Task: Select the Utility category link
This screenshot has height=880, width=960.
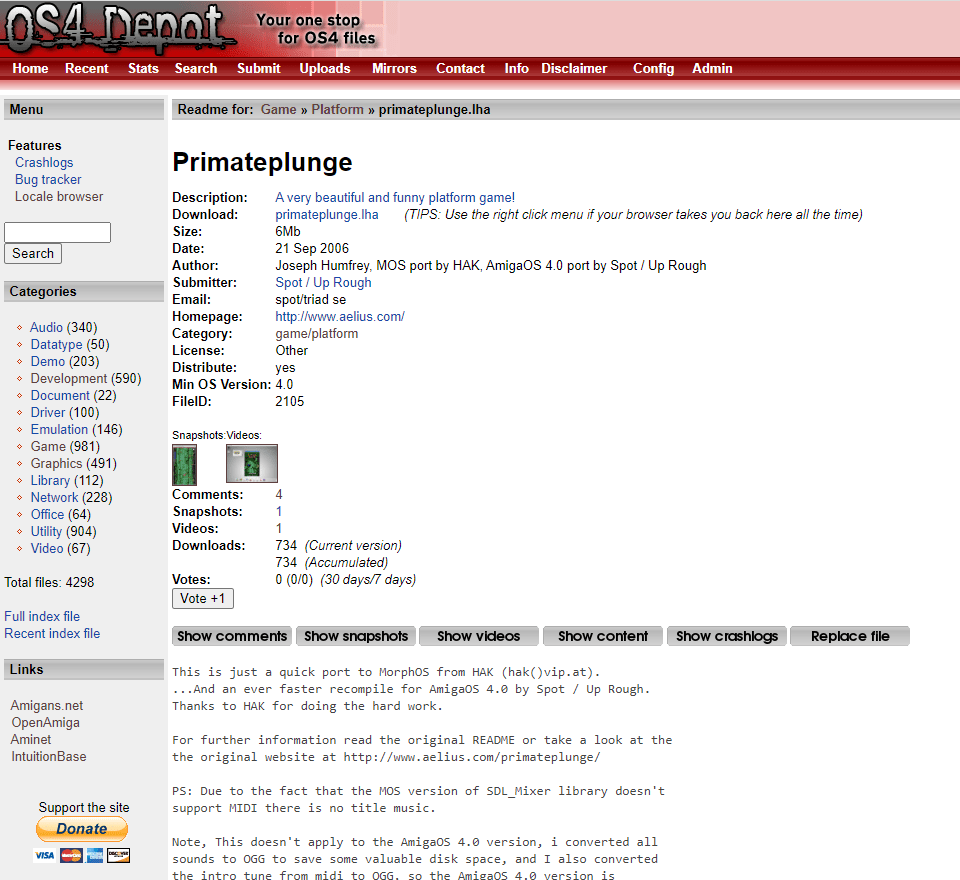Action: [46, 532]
